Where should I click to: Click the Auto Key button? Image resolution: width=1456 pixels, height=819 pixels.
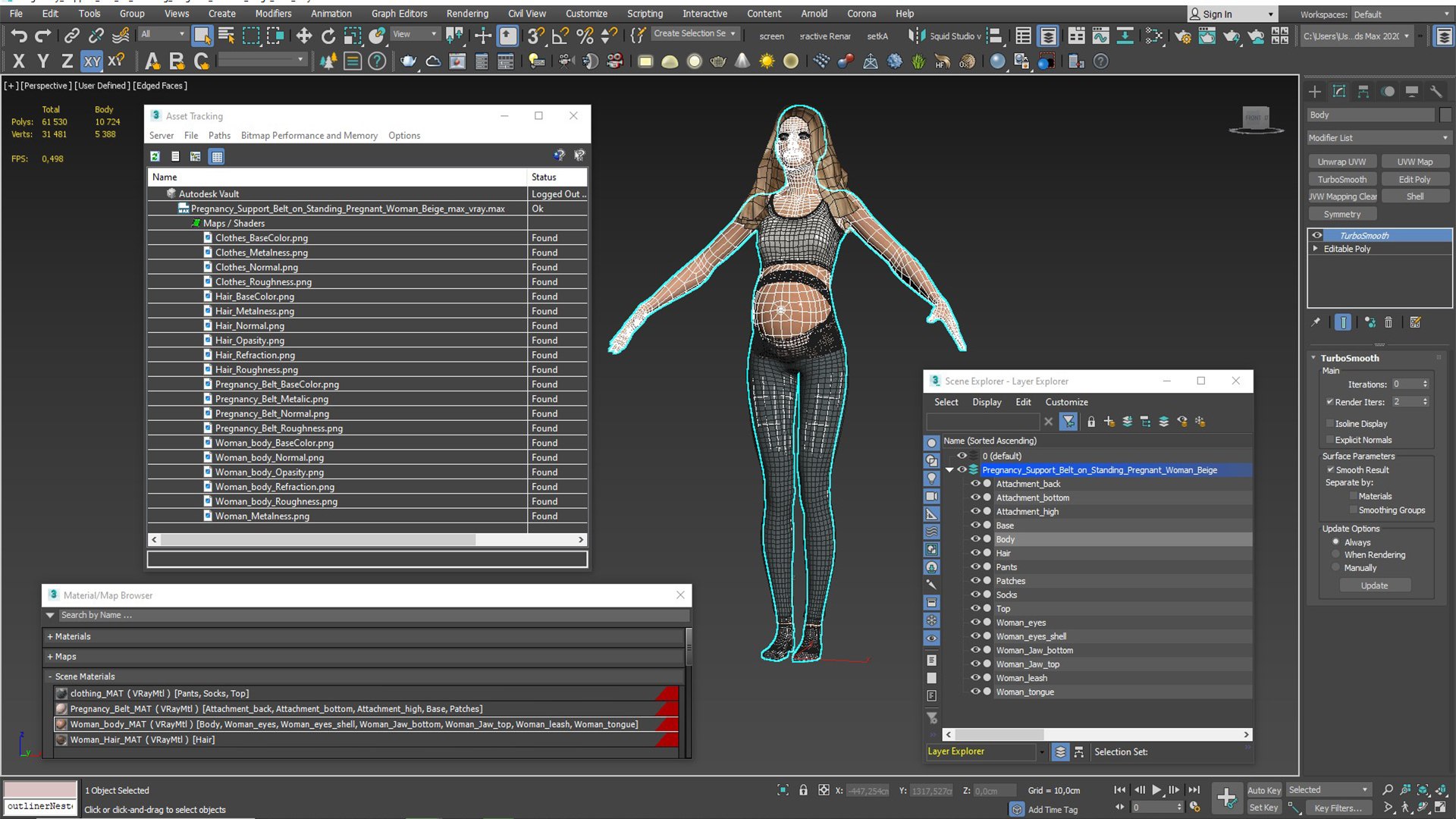click(x=1263, y=790)
